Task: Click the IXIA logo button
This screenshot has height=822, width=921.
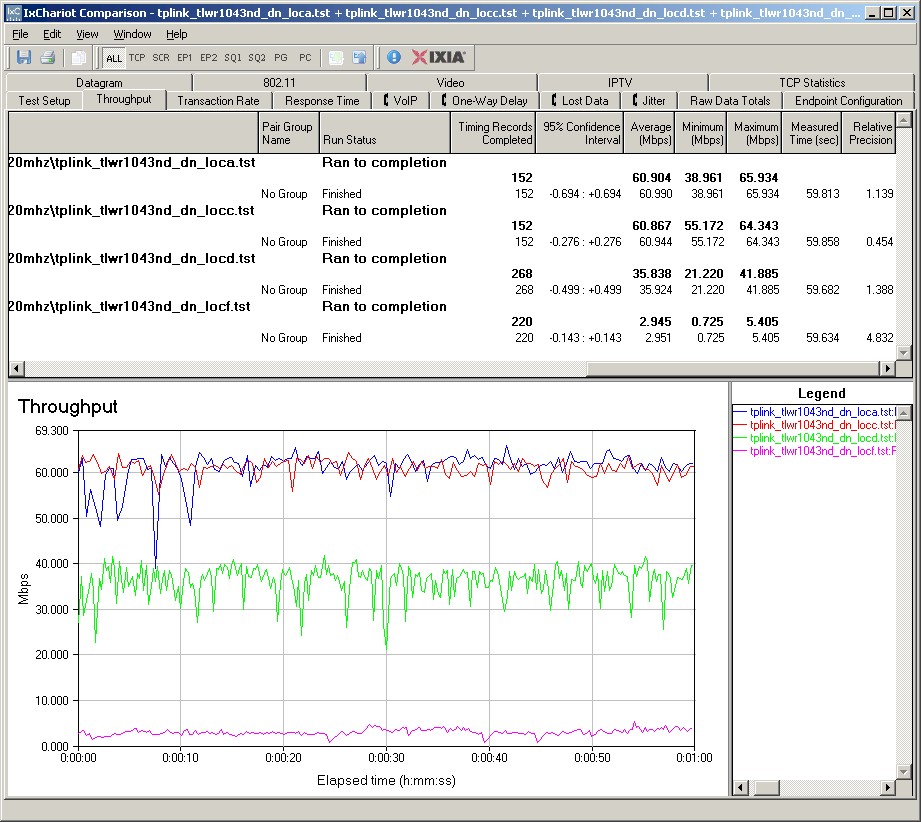Action: (439, 57)
